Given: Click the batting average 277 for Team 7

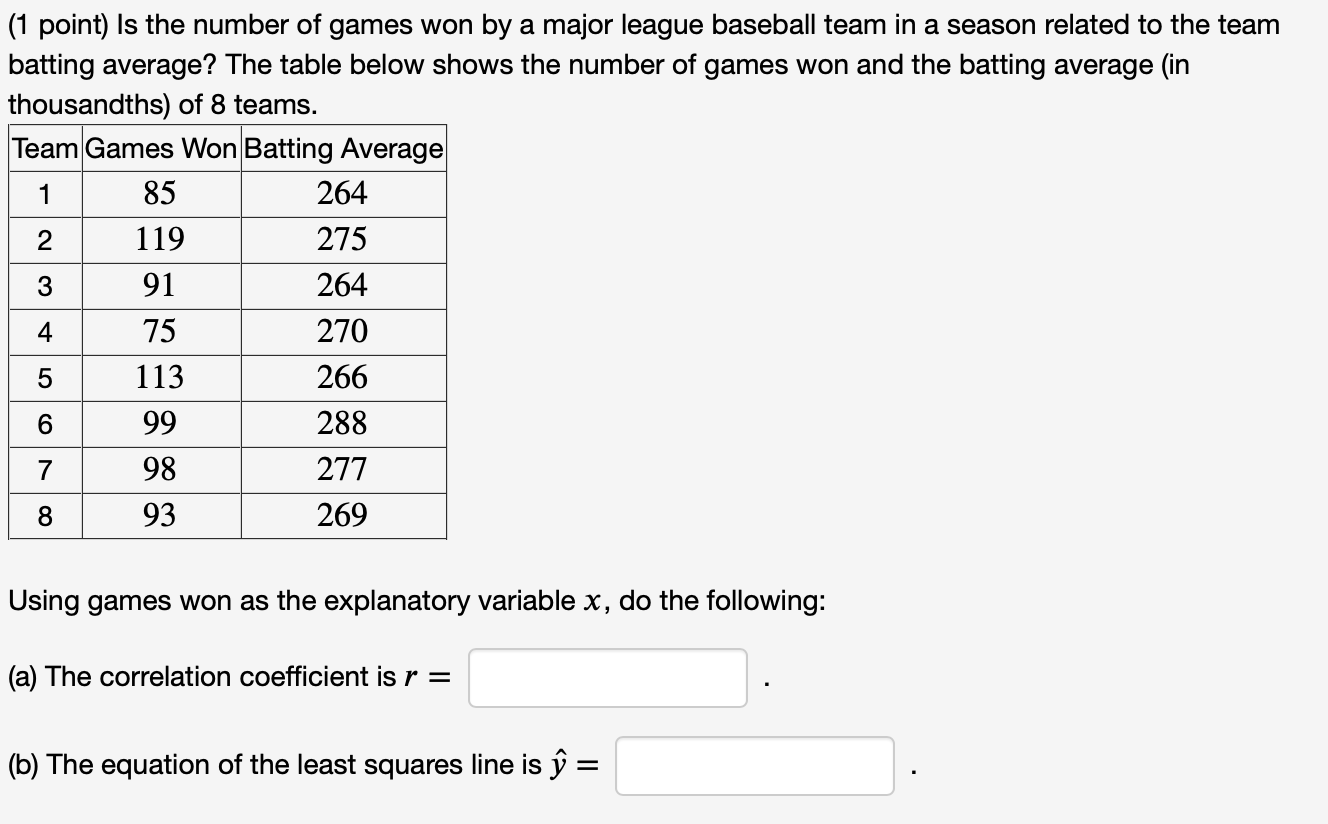Looking at the screenshot, I should tap(343, 469).
